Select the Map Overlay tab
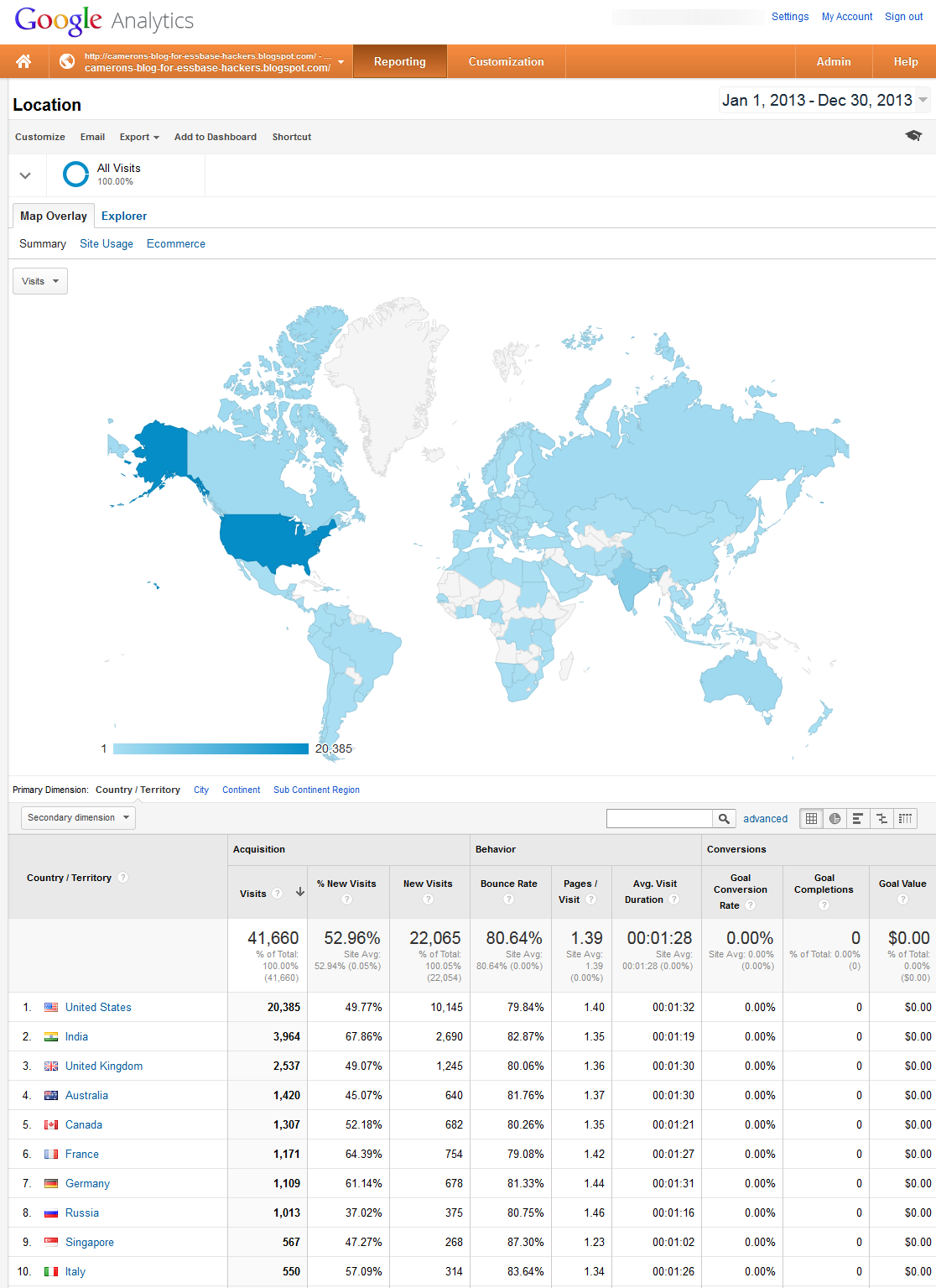Viewport: 936px width, 1288px height. tap(53, 216)
